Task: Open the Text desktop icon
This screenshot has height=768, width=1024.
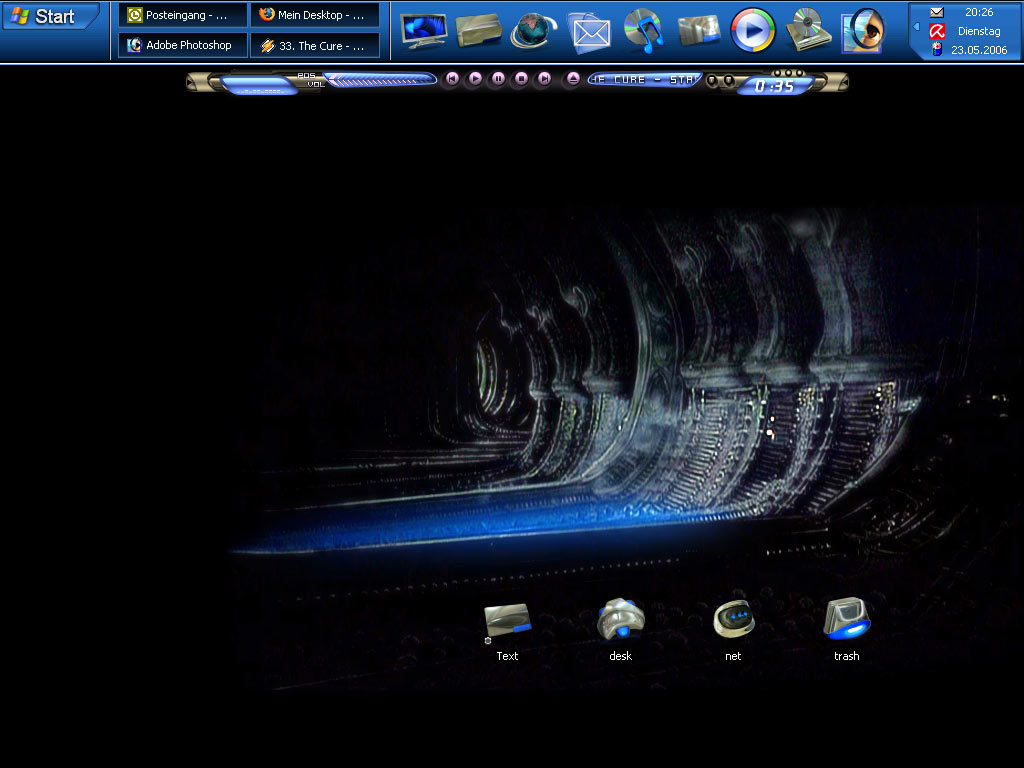Action: point(507,621)
